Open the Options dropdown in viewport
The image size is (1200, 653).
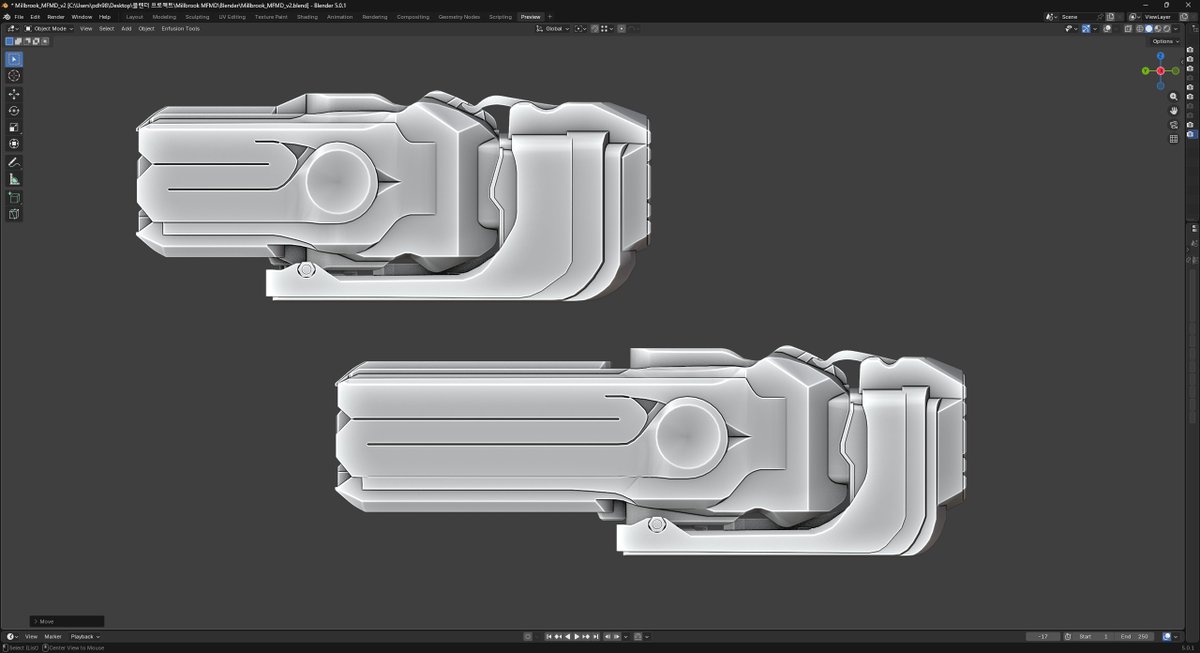(1164, 41)
